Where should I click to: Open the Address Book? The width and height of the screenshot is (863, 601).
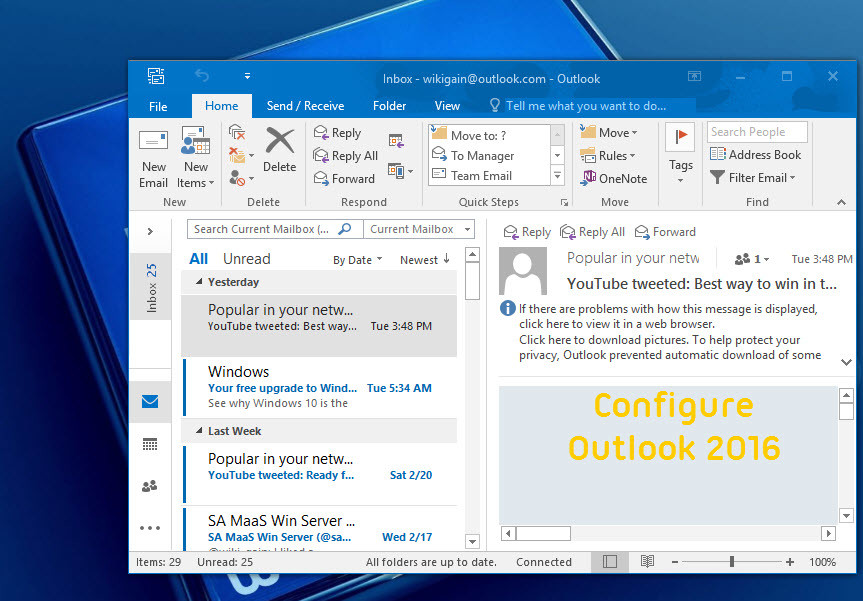point(755,154)
